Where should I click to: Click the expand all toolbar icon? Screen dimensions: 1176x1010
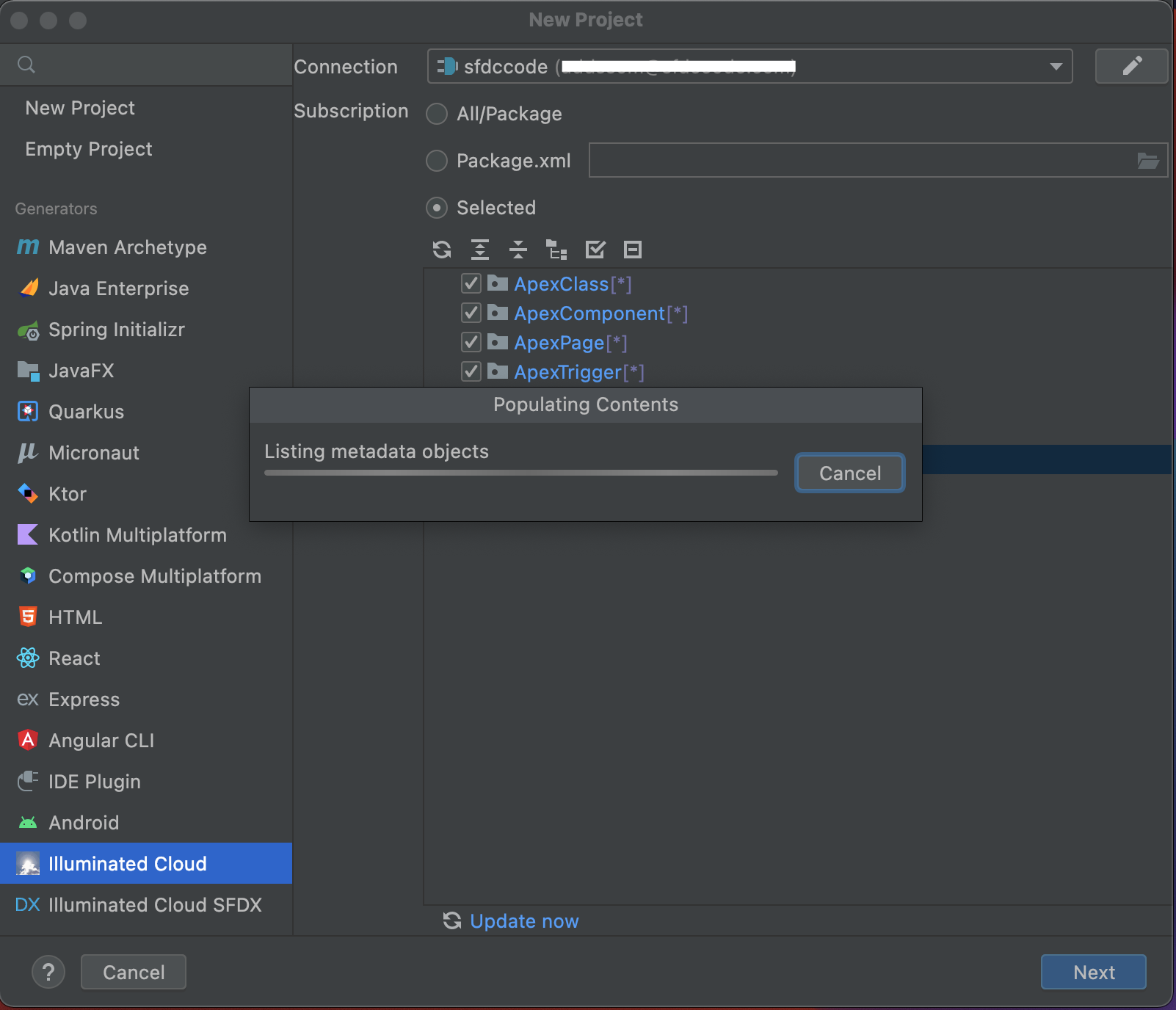480,250
